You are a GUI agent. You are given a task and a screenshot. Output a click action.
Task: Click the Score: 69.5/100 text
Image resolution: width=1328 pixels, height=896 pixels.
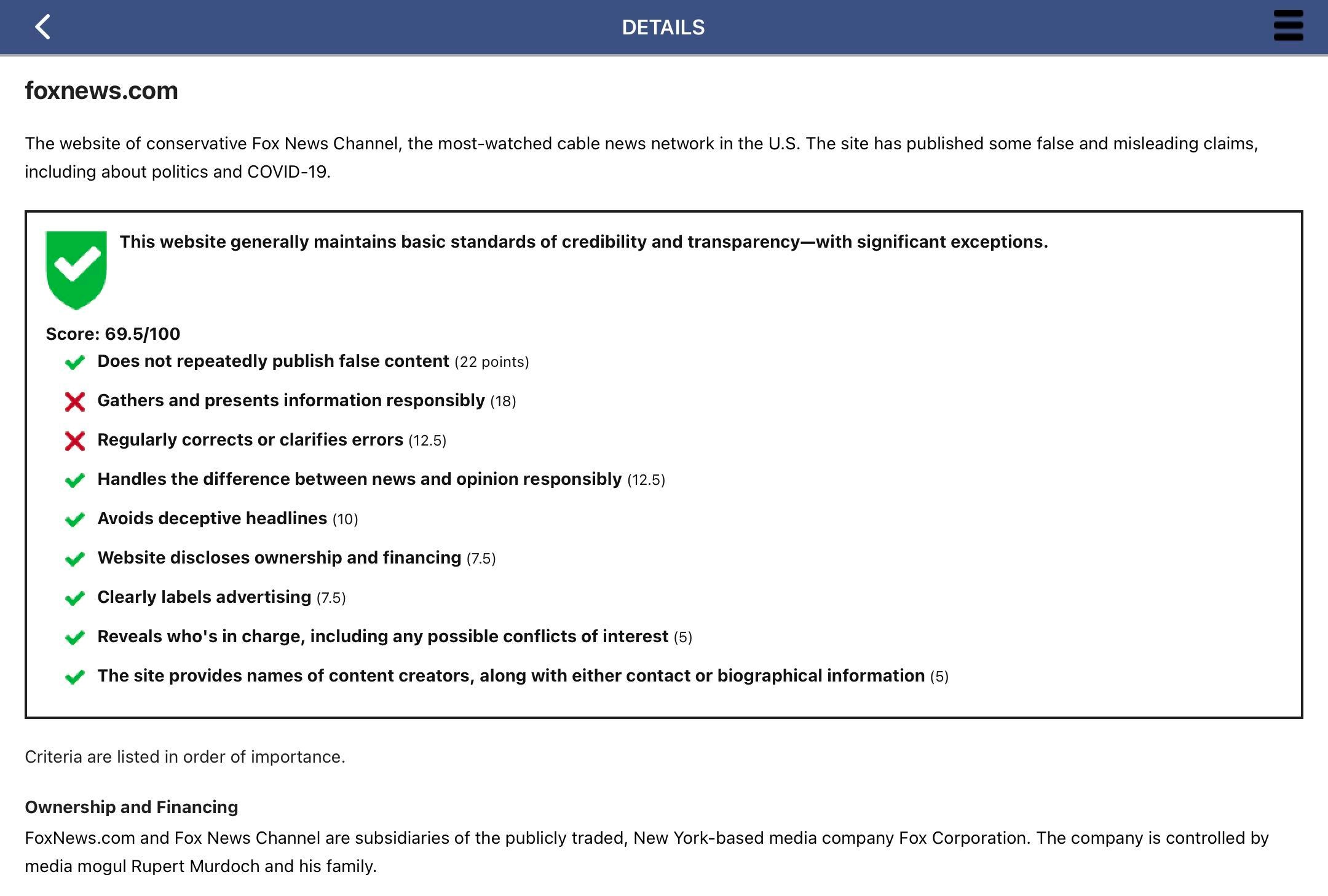(x=113, y=334)
